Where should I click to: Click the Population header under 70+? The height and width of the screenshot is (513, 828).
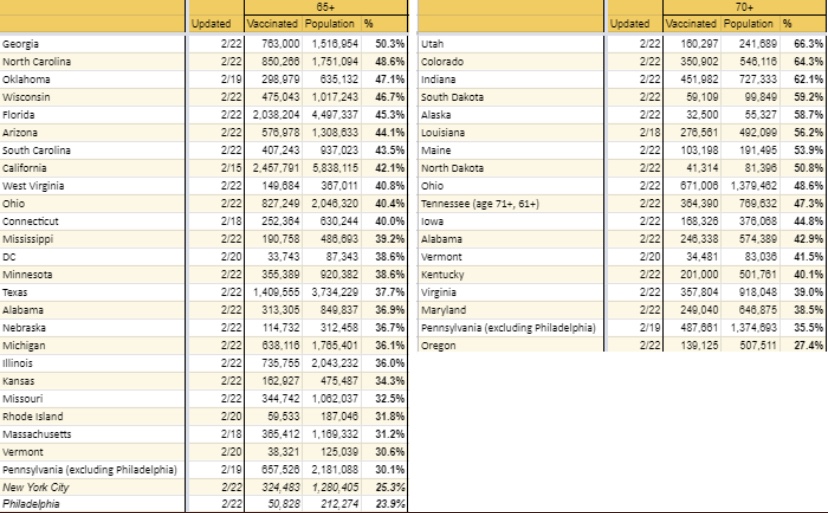(x=746, y=24)
